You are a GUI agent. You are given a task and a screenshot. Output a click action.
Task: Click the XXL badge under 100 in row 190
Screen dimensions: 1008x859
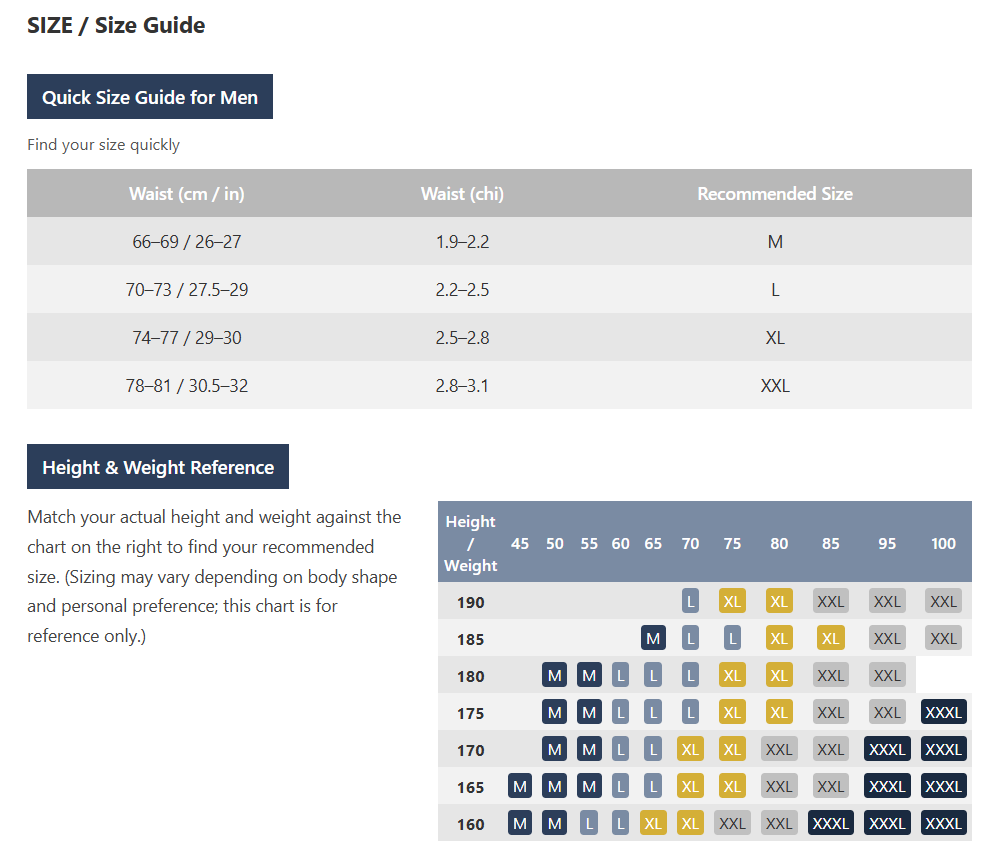(x=943, y=601)
